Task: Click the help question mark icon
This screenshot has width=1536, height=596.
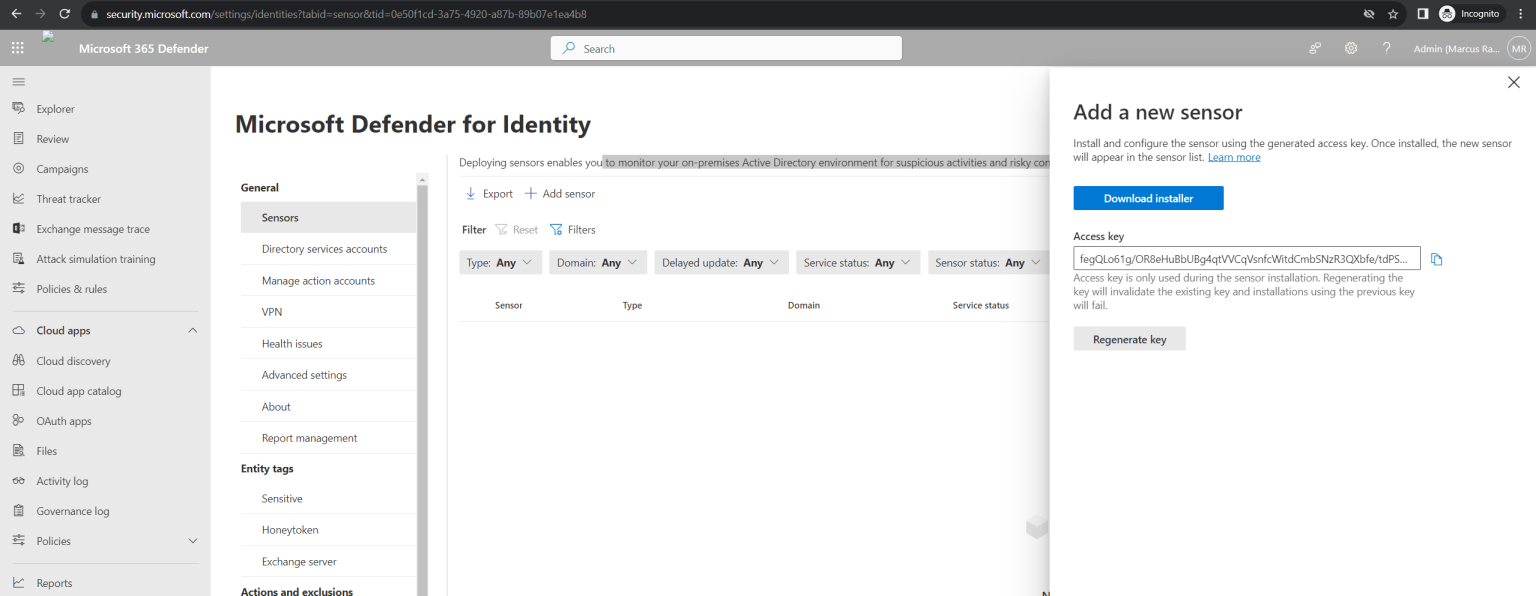Action: (x=1387, y=47)
